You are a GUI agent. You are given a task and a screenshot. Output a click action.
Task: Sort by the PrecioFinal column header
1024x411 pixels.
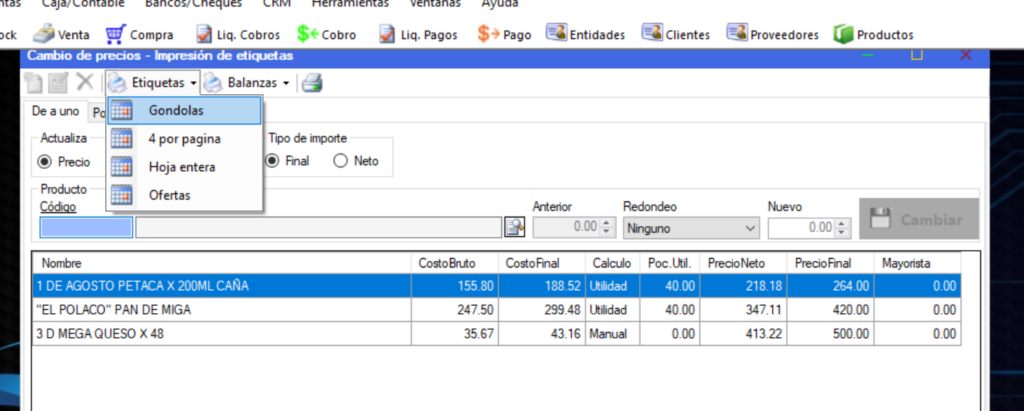point(830,263)
